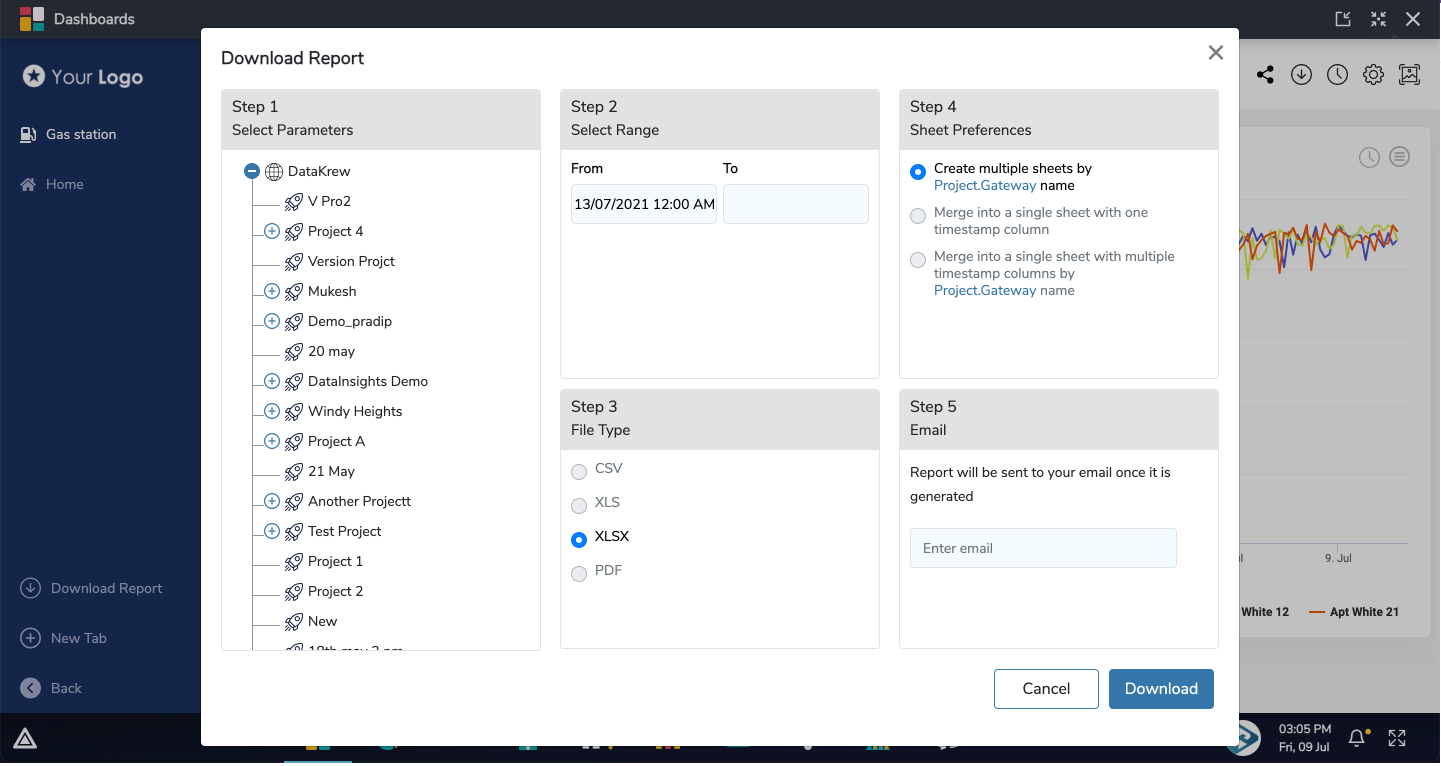Click the snapshot image icon in top toolbar
Screen dimensions: 1441x766
tap(1409, 74)
